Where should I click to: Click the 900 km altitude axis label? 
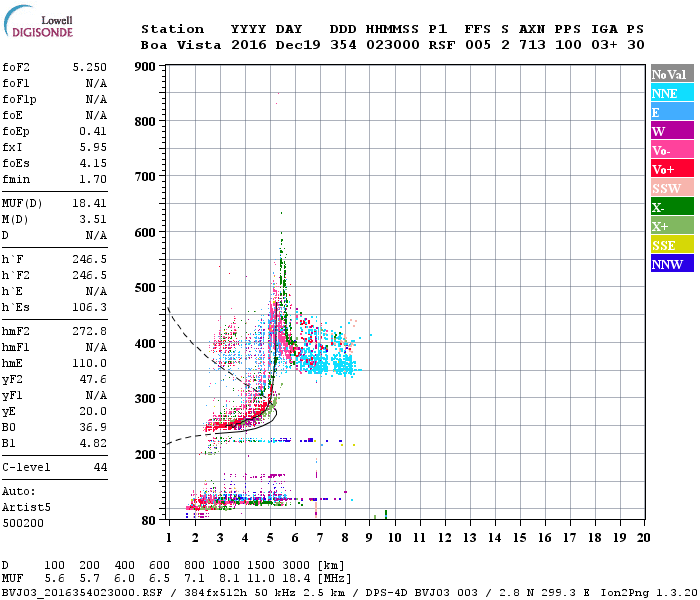(145, 67)
